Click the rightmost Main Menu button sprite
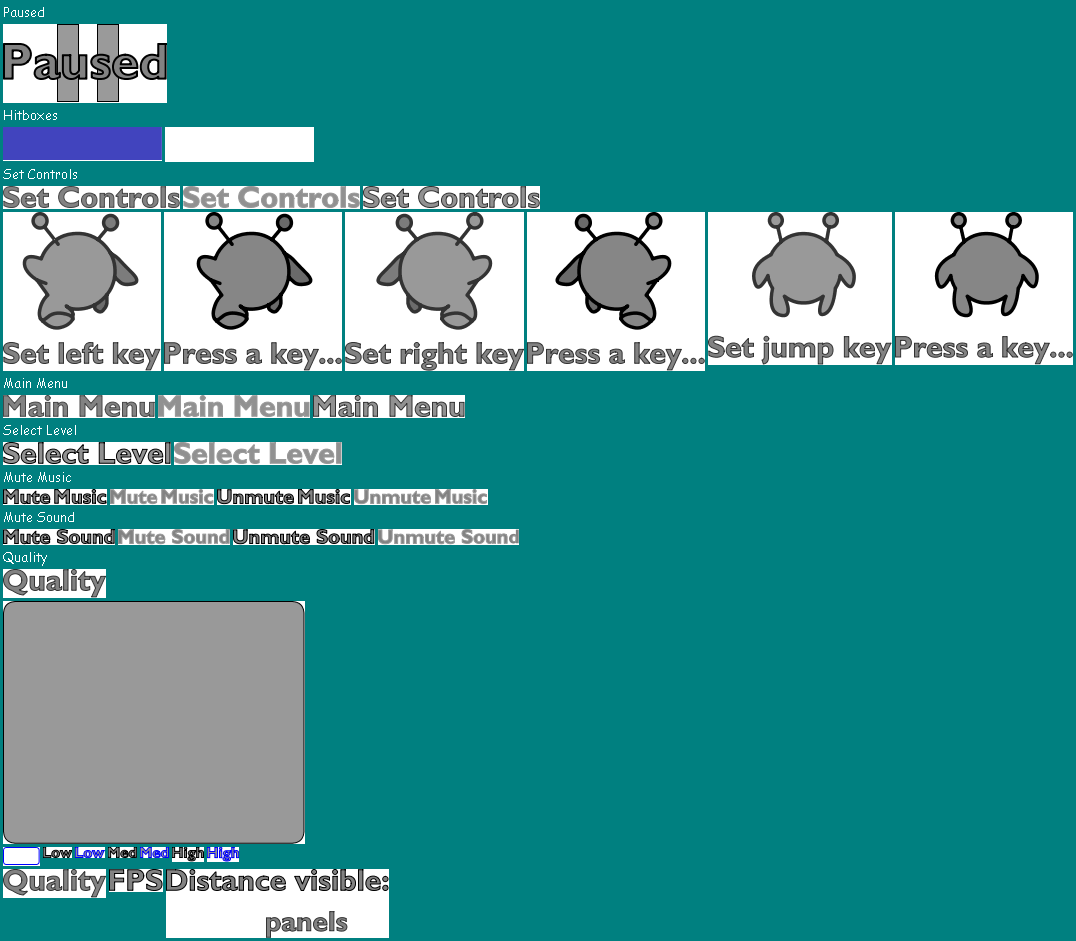1076x941 pixels. click(389, 407)
